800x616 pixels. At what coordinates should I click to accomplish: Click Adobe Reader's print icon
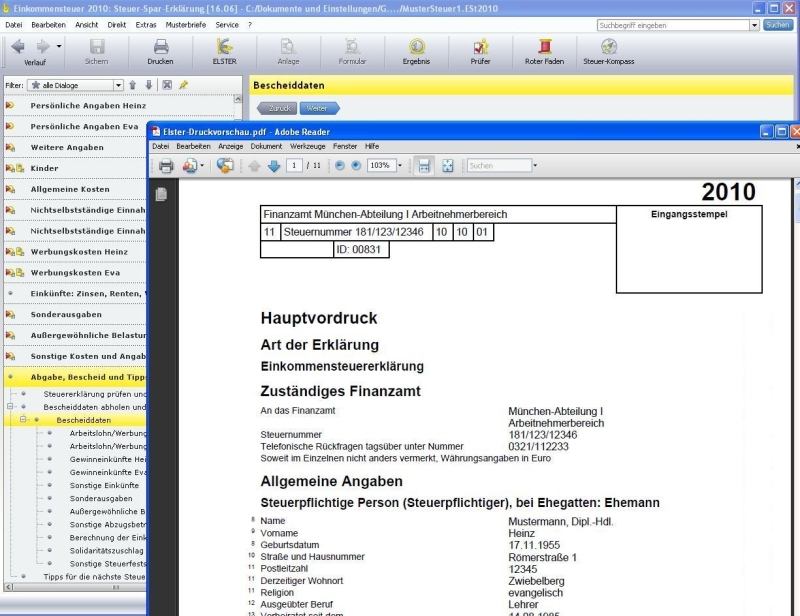point(166,165)
